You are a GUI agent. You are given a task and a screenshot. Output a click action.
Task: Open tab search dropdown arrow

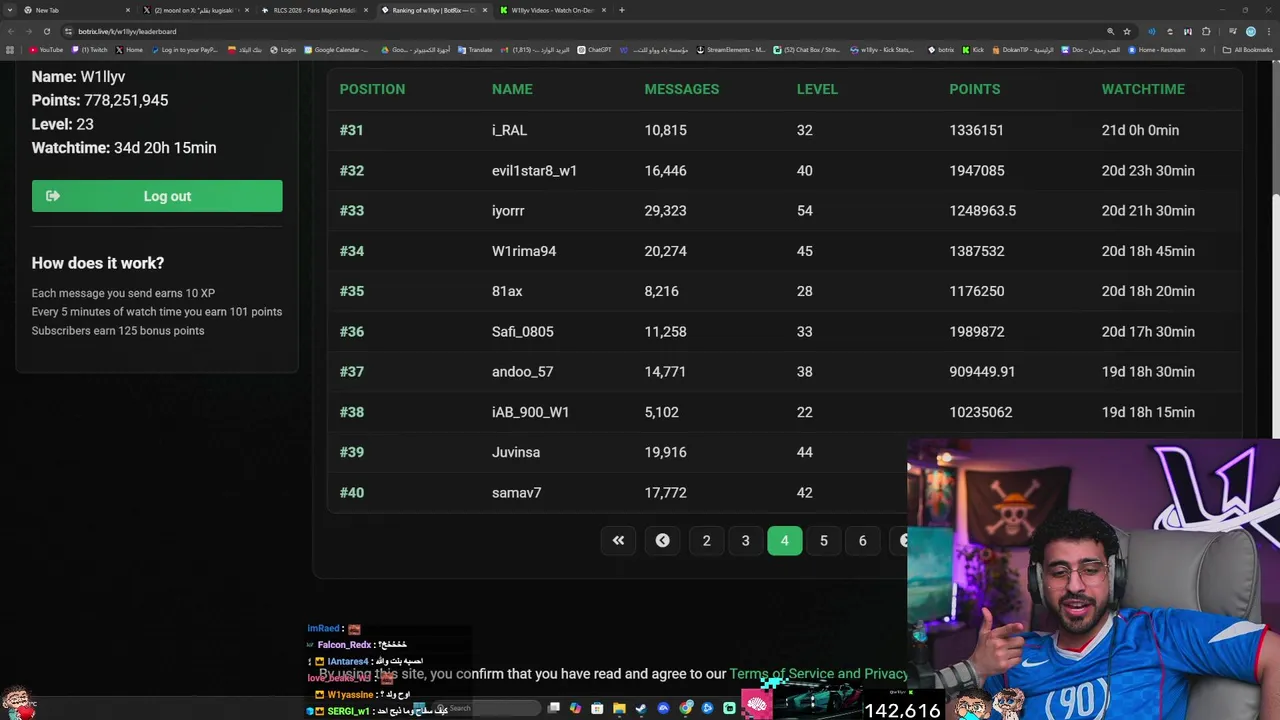9,10
